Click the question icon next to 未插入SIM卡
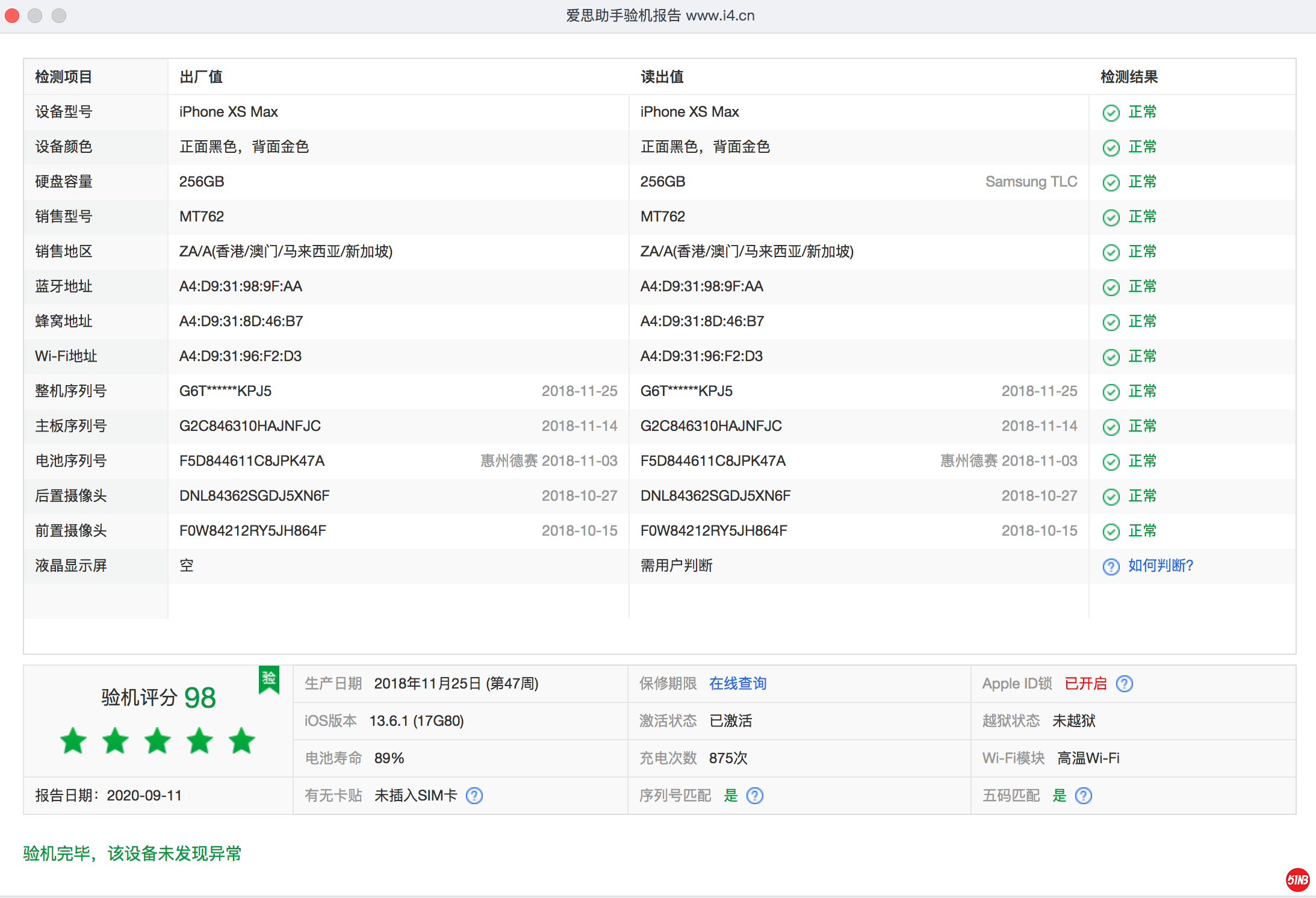Screen dimensions: 1316x898 (474, 796)
